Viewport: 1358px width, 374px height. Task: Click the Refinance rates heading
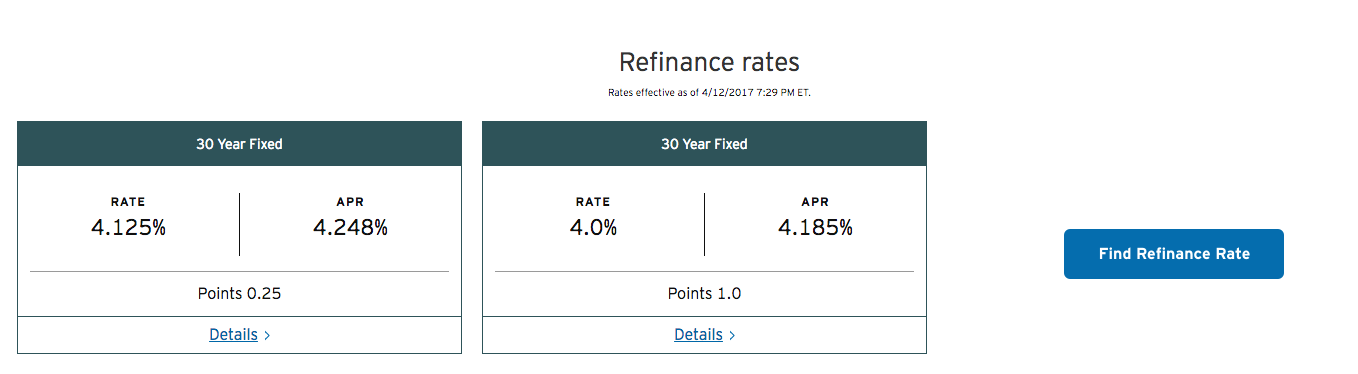click(709, 62)
